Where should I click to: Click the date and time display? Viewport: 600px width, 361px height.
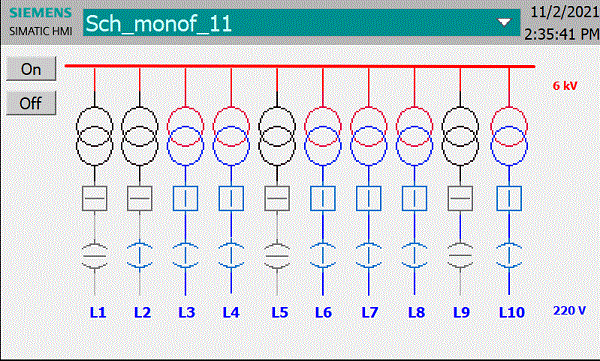pos(561,23)
